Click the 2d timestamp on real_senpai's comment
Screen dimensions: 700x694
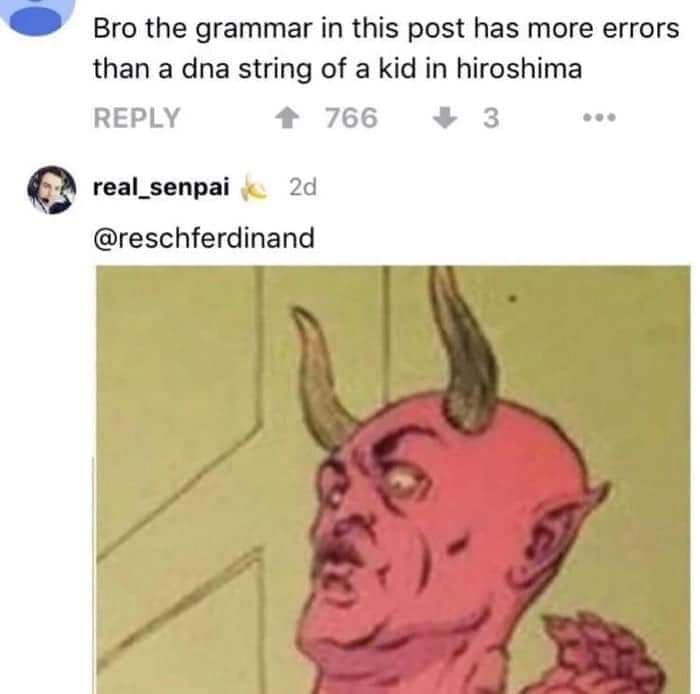(x=303, y=187)
